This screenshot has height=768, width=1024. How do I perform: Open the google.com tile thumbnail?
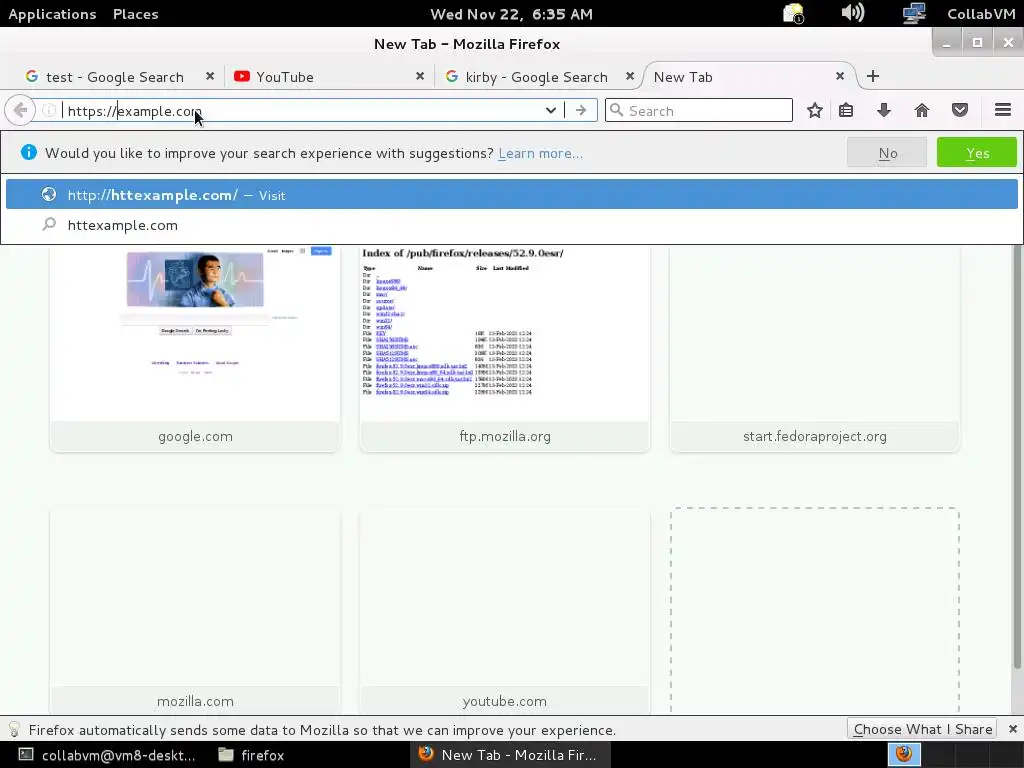click(x=195, y=348)
